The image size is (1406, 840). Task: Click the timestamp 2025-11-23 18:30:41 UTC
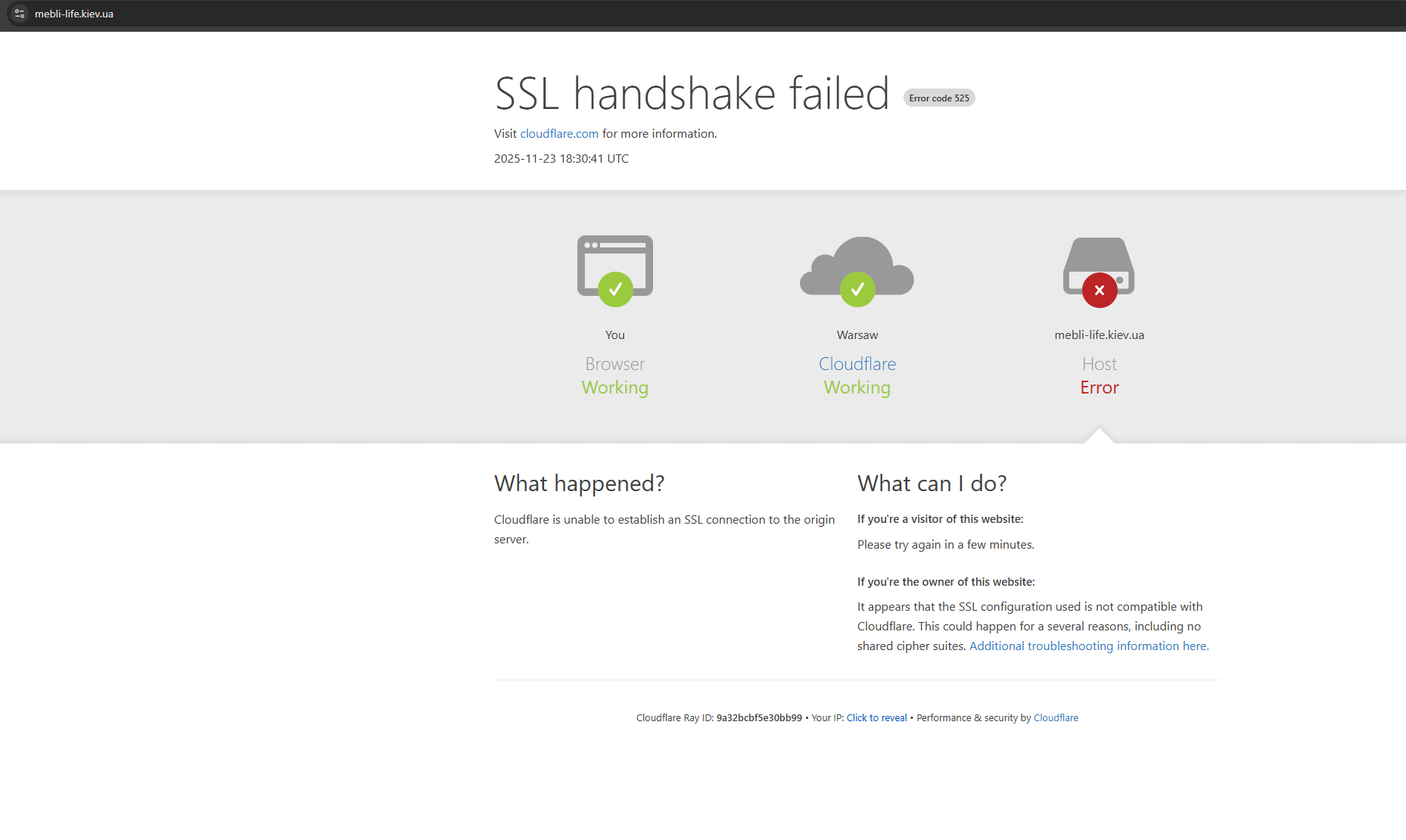pyautogui.click(x=561, y=159)
